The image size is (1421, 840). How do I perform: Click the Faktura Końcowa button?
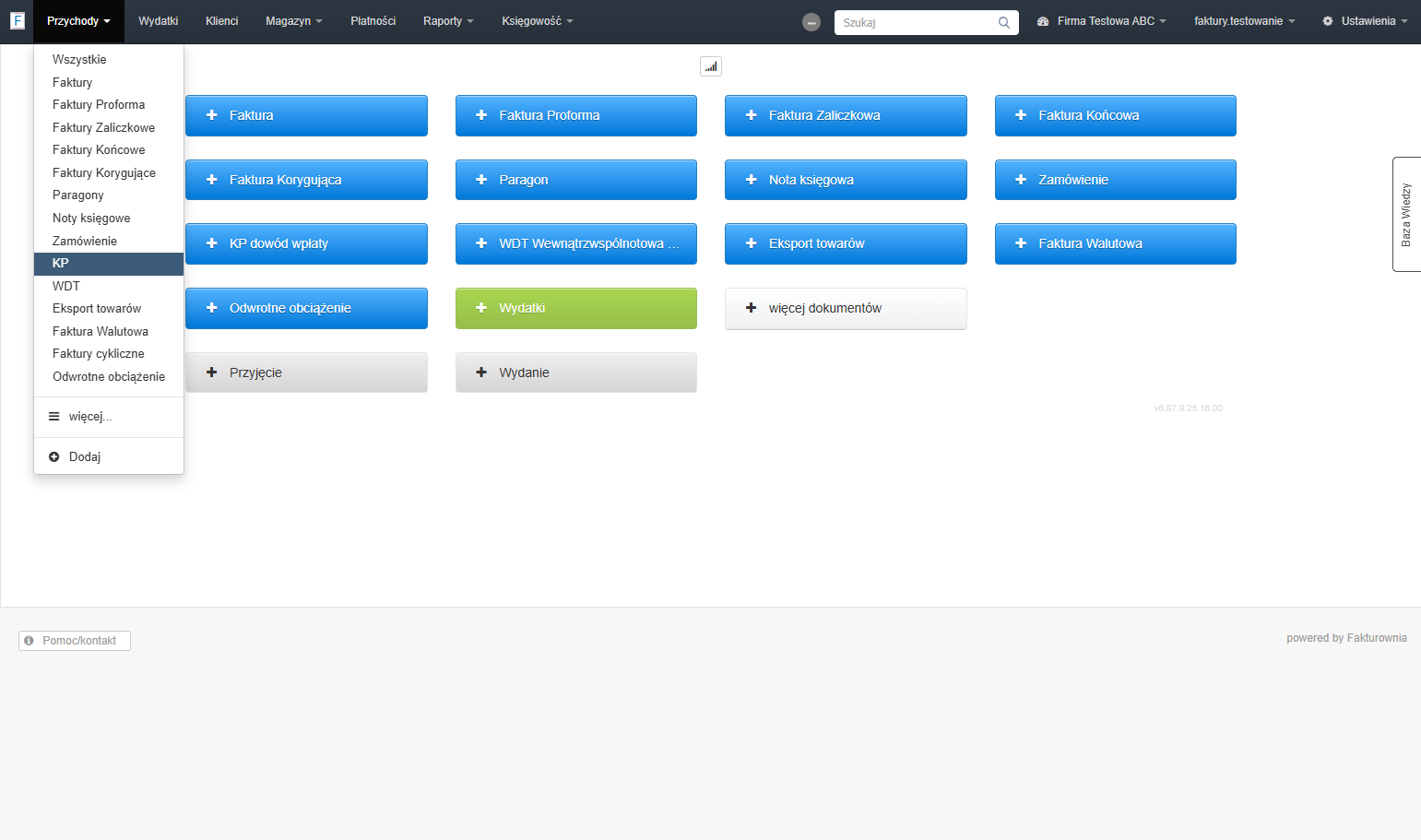1116,115
